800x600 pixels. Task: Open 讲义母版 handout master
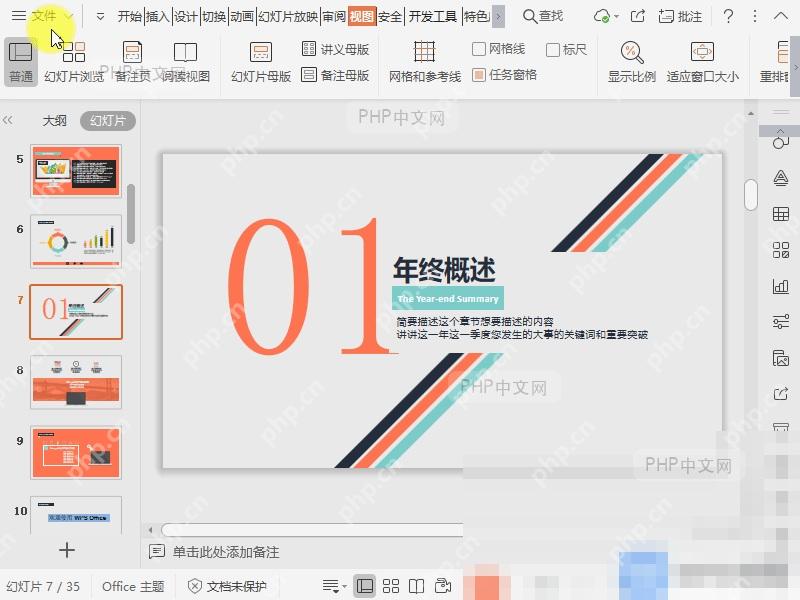[x=335, y=49]
